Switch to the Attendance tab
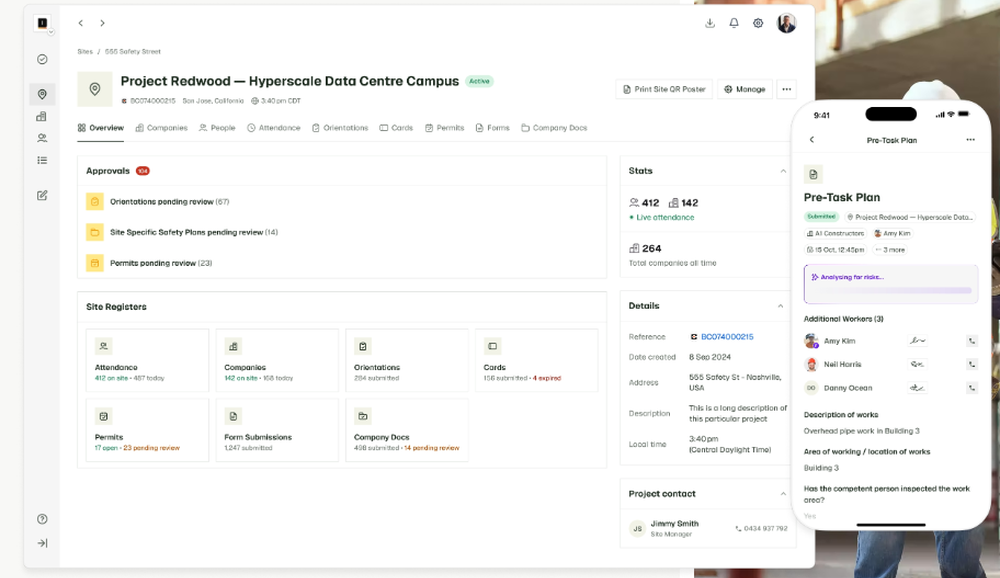 [x=274, y=128]
